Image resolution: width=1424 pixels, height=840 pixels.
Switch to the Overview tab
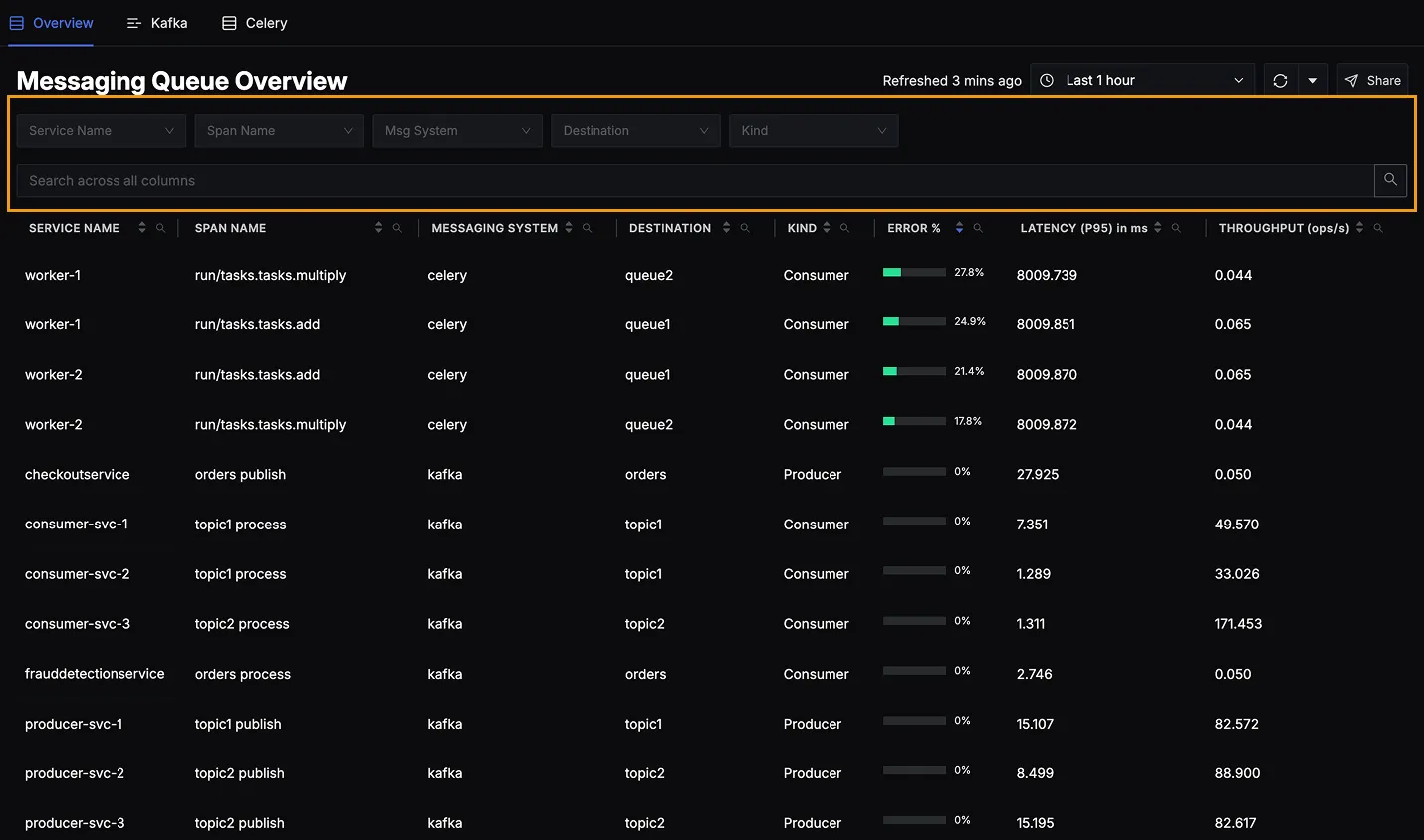click(51, 23)
